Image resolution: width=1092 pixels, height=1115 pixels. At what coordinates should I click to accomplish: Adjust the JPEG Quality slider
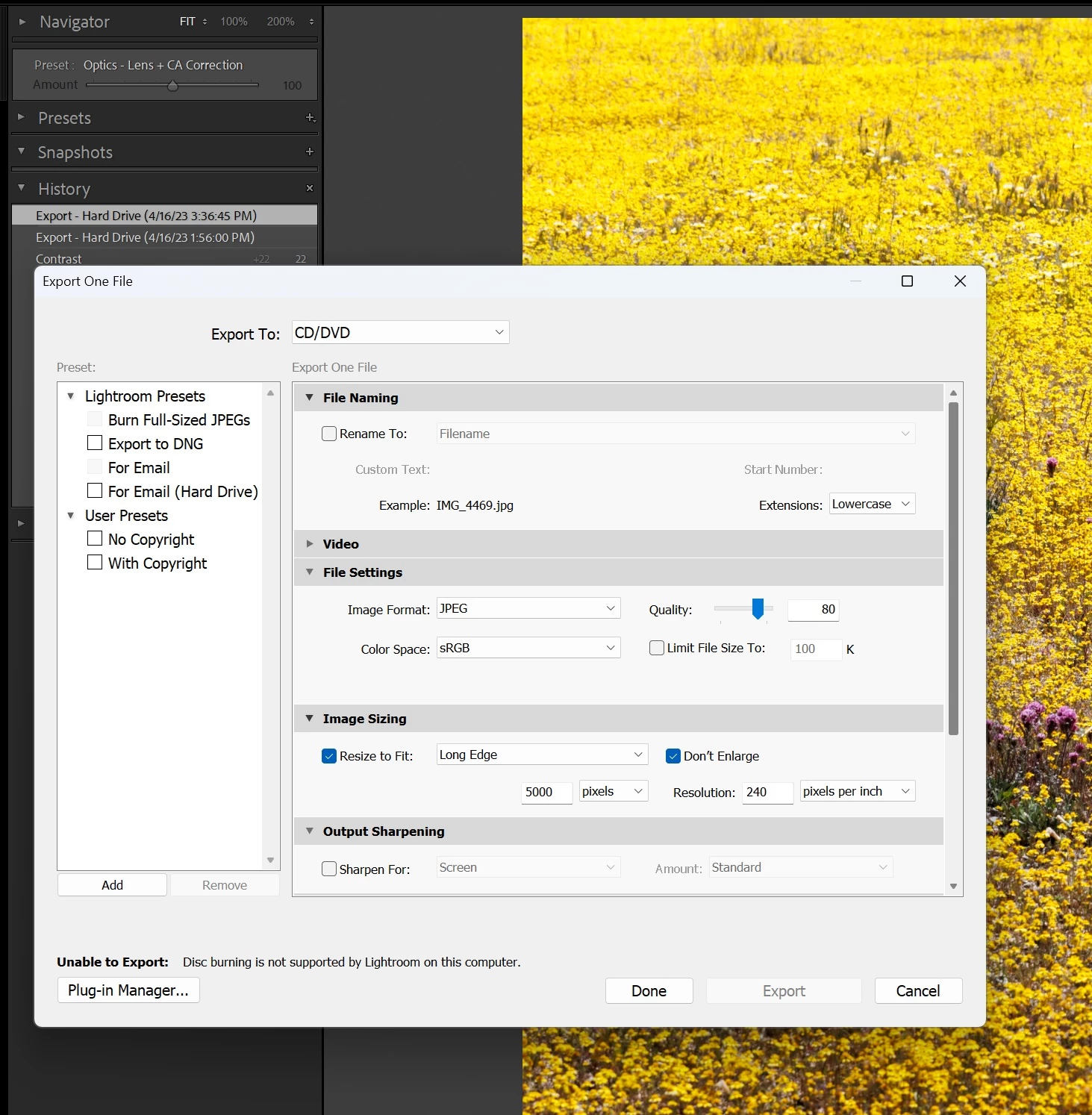click(x=758, y=609)
